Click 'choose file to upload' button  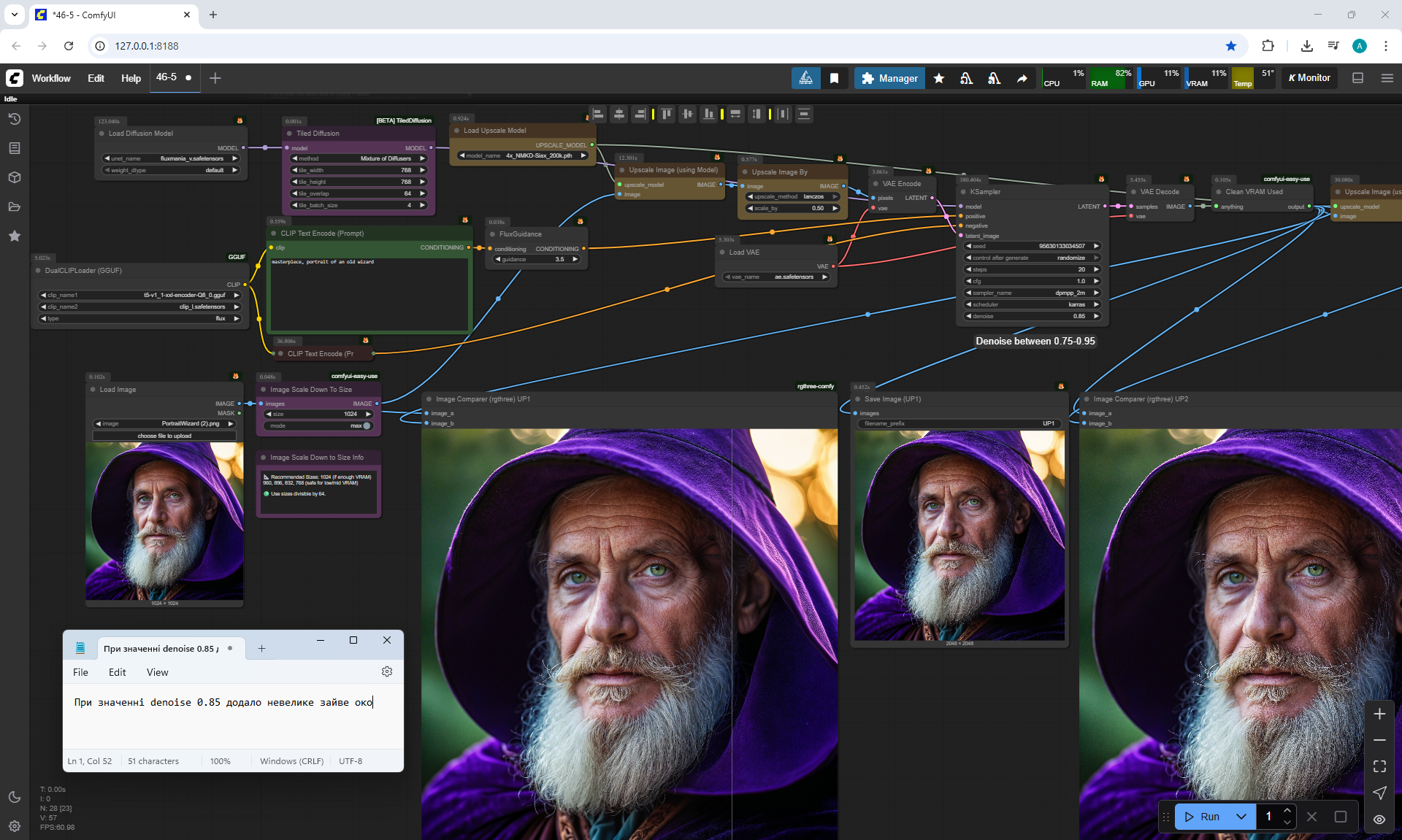click(164, 436)
